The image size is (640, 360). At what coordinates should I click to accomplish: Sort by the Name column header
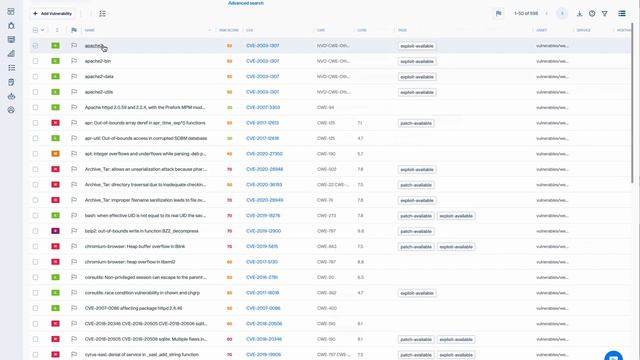click(x=90, y=30)
